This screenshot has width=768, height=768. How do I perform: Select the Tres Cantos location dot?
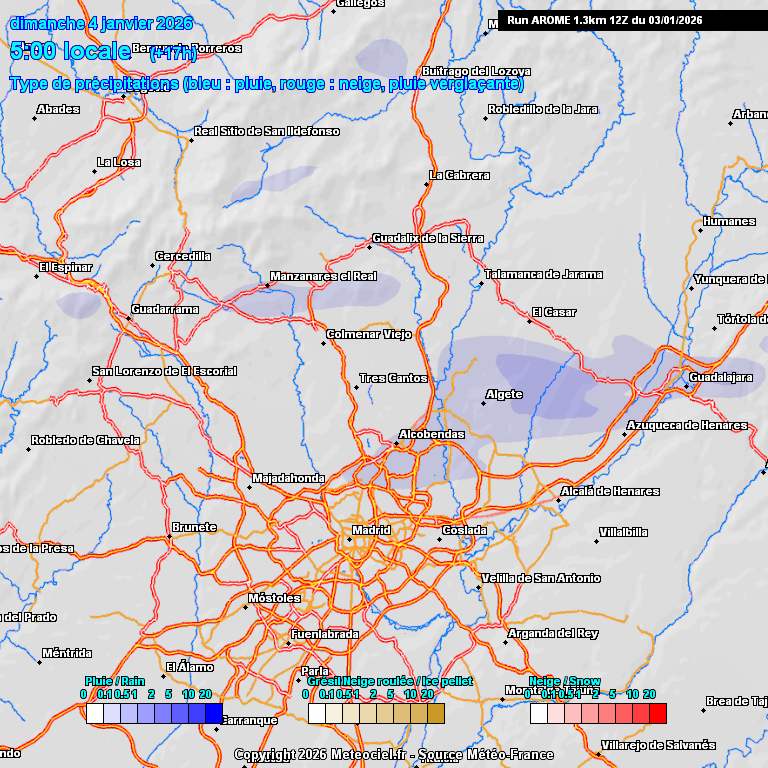[356, 388]
